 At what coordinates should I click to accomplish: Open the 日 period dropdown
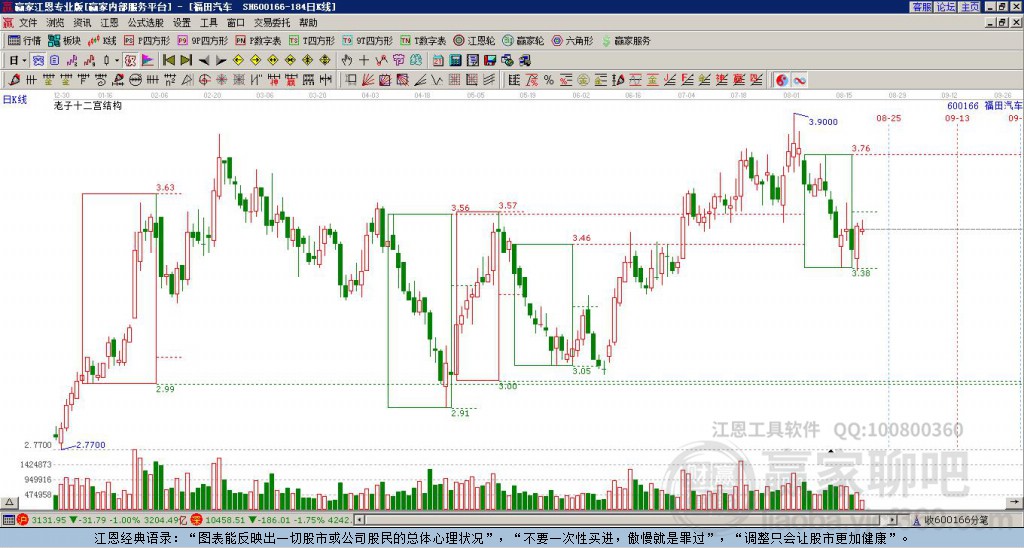pyautogui.click(x=18, y=61)
